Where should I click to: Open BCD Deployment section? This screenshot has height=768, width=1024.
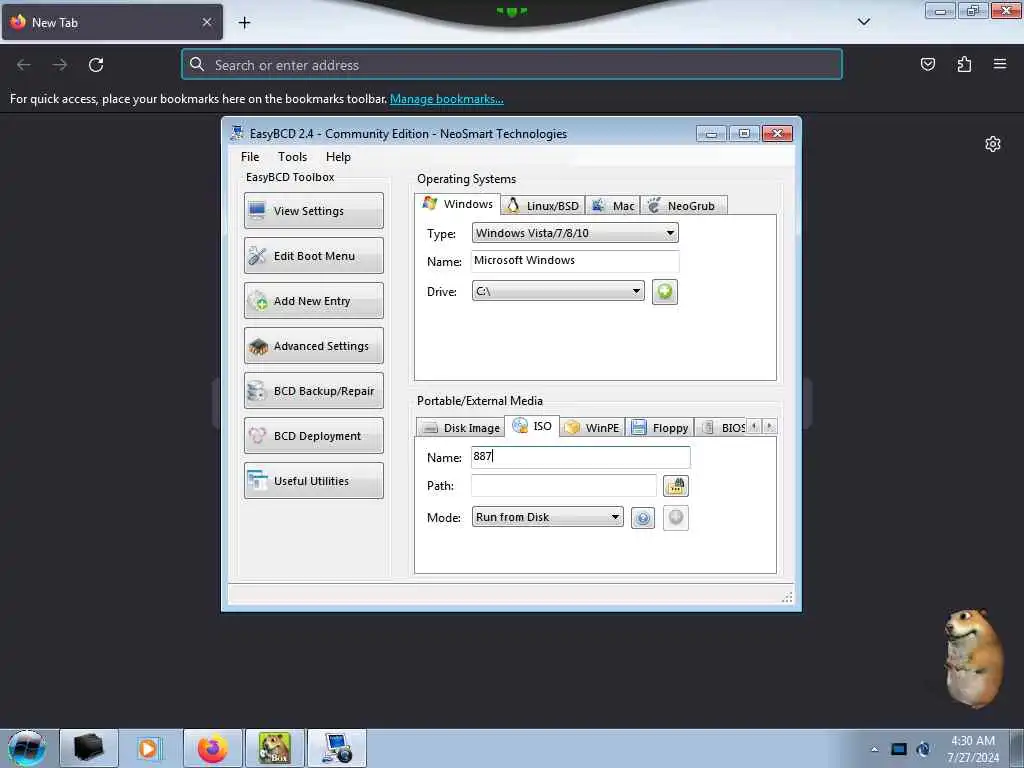pyautogui.click(x=313, y=436)
